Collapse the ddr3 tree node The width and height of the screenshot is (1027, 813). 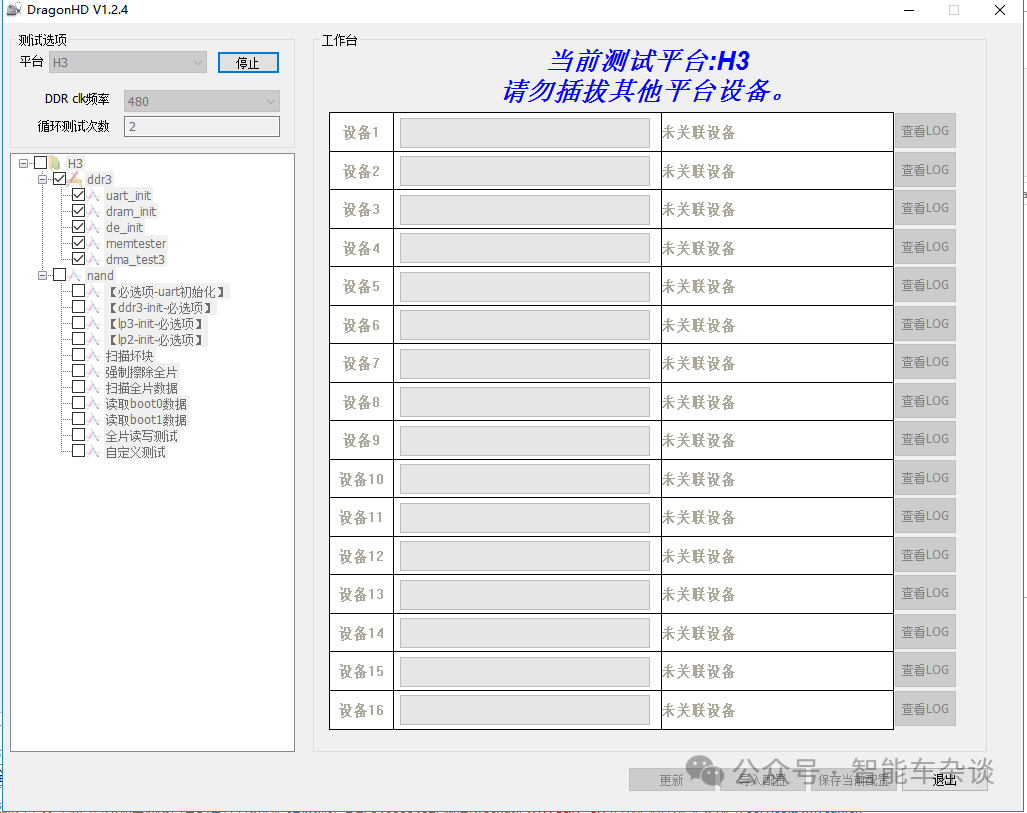click(x=43, y=179)
